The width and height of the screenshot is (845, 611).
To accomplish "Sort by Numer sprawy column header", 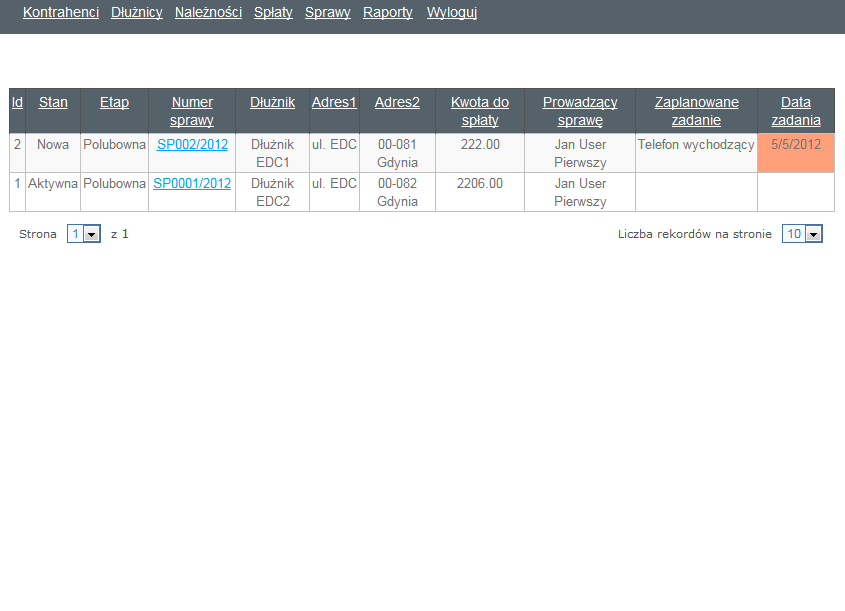I will [192, 111].
